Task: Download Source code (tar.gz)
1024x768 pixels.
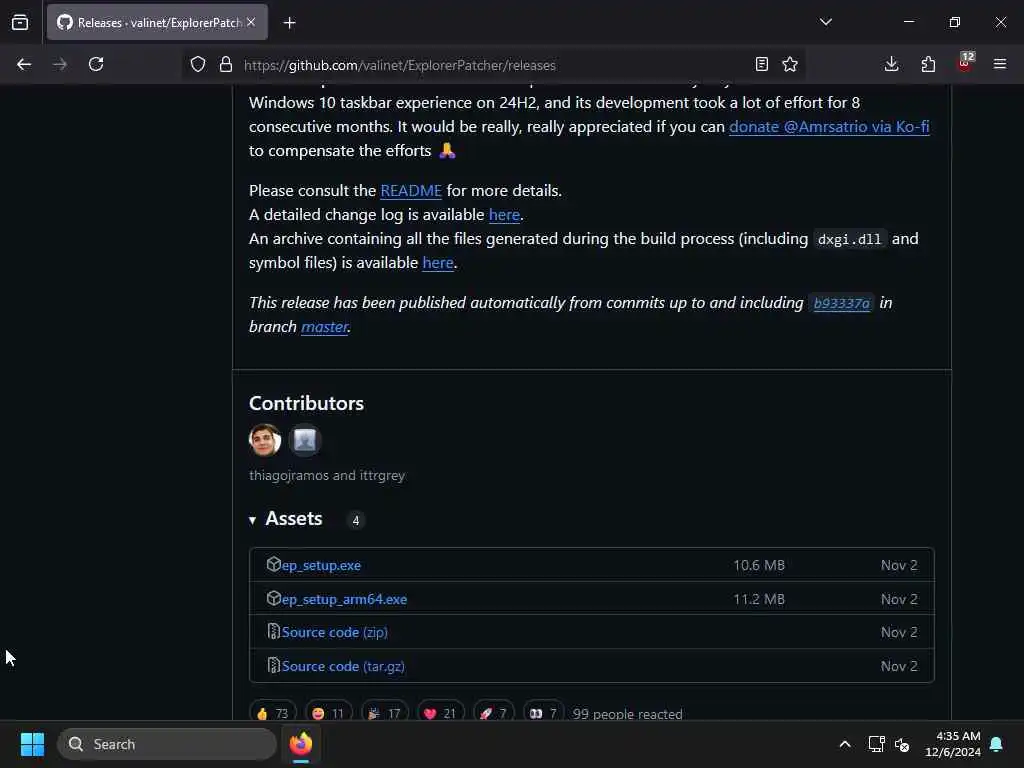Action: point(343,667)
